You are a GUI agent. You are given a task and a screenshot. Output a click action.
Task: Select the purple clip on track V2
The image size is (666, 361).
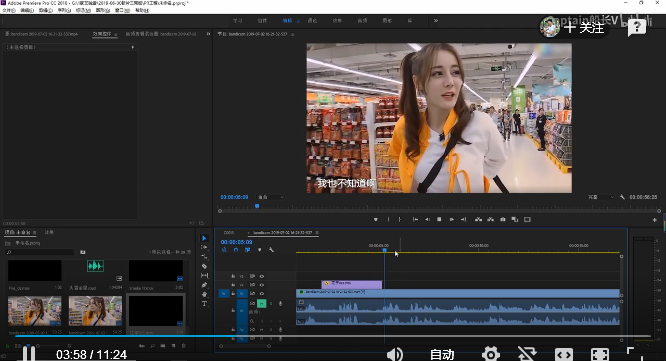[x=352, y=284]
